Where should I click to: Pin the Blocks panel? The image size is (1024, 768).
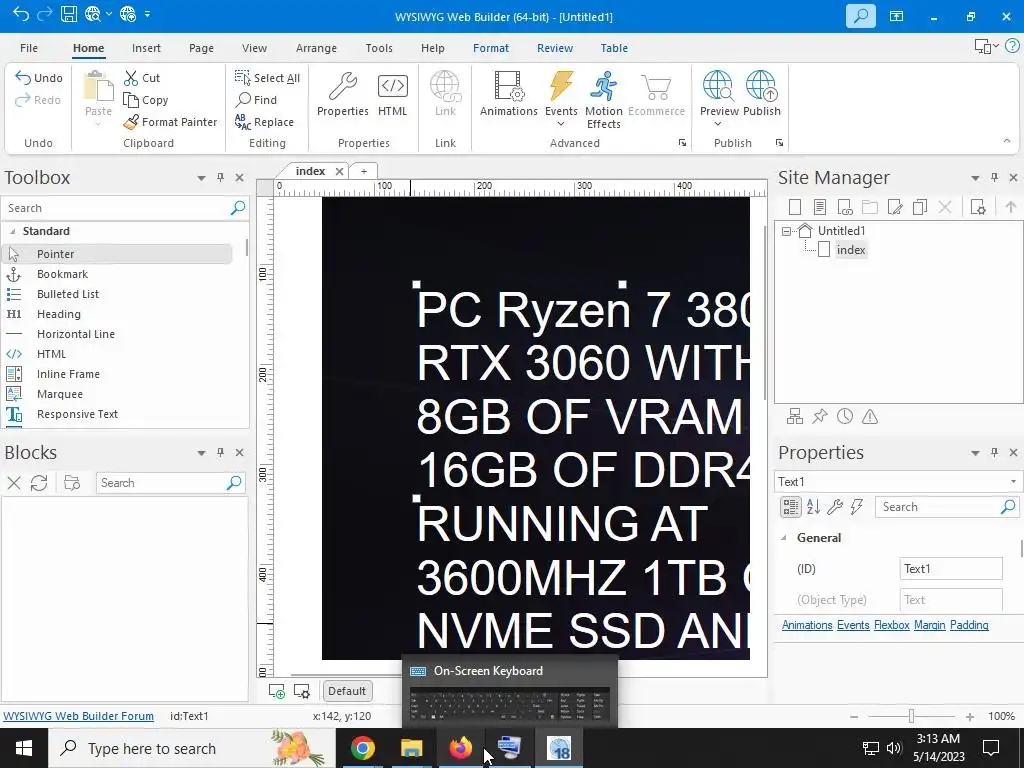220,453
